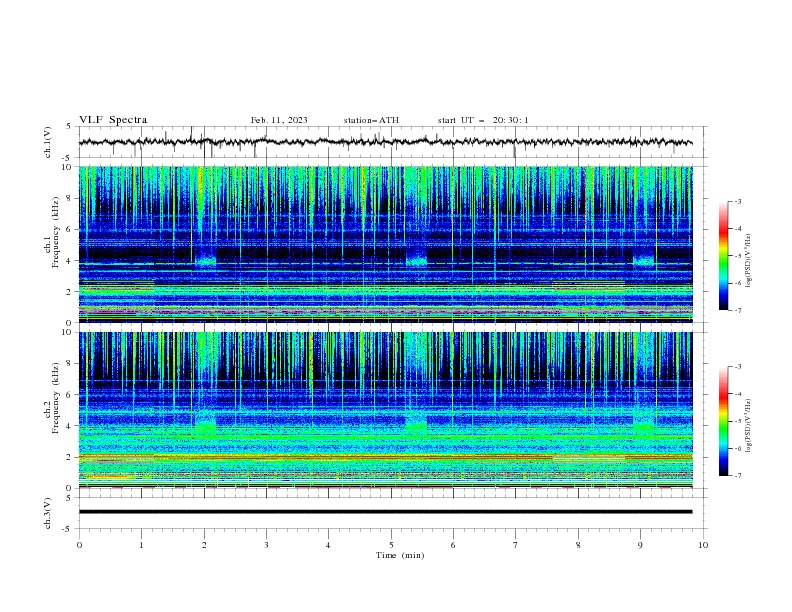Click the "-5" tick on the ch.2 colorbar
The width and height of the screenshot is (792, 612).
pos(738,421)
